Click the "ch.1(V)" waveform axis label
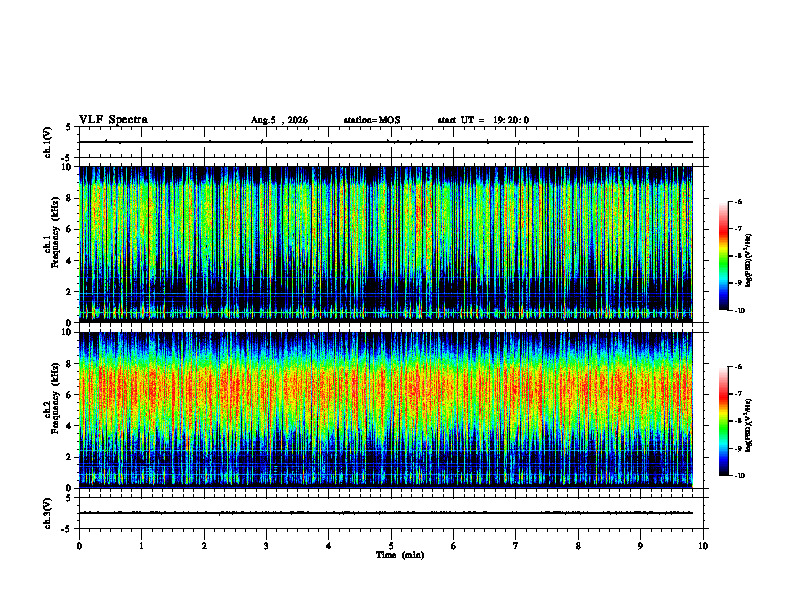This screenshot has height=612, width=792. [48, 142]
